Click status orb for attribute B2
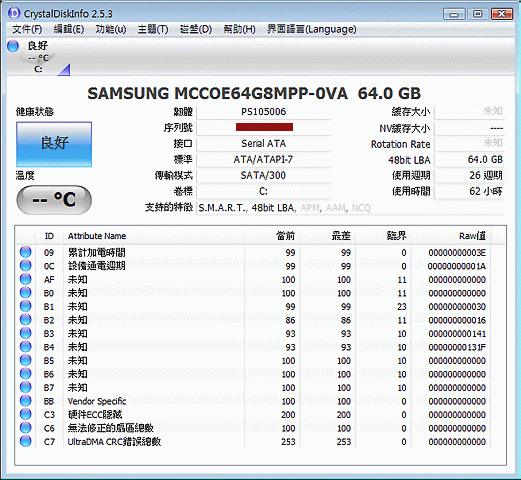 (x=25, y=320)
